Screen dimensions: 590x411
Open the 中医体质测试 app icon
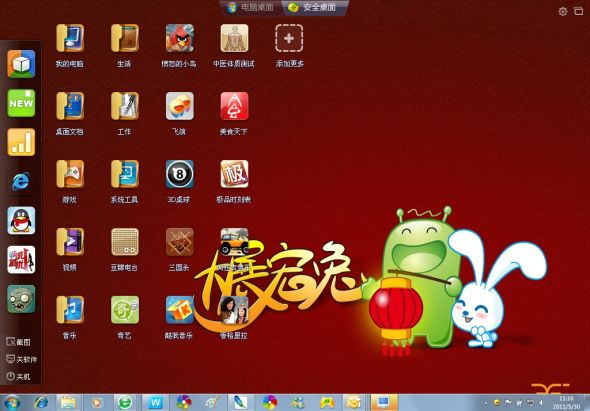[x=234, y=38]
